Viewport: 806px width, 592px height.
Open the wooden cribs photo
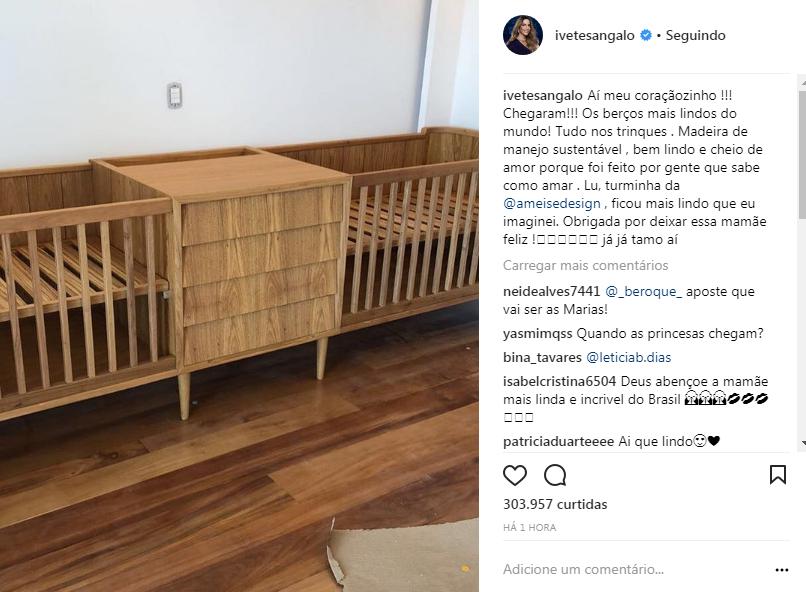[239, 296]
